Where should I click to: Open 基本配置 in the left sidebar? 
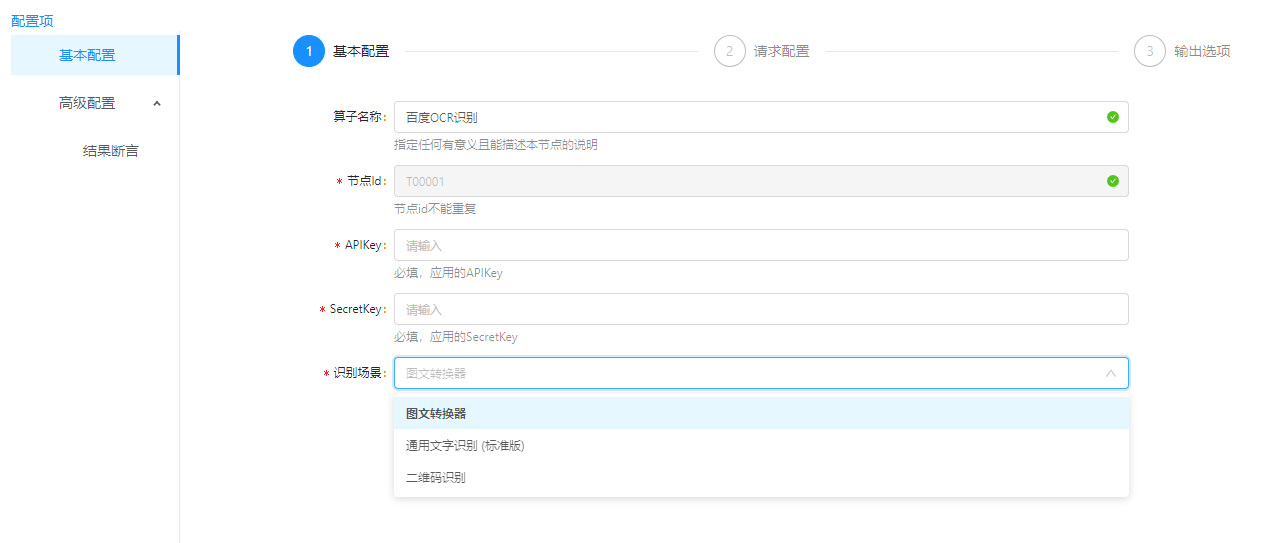pyautogui.click(x=87, y=55)
